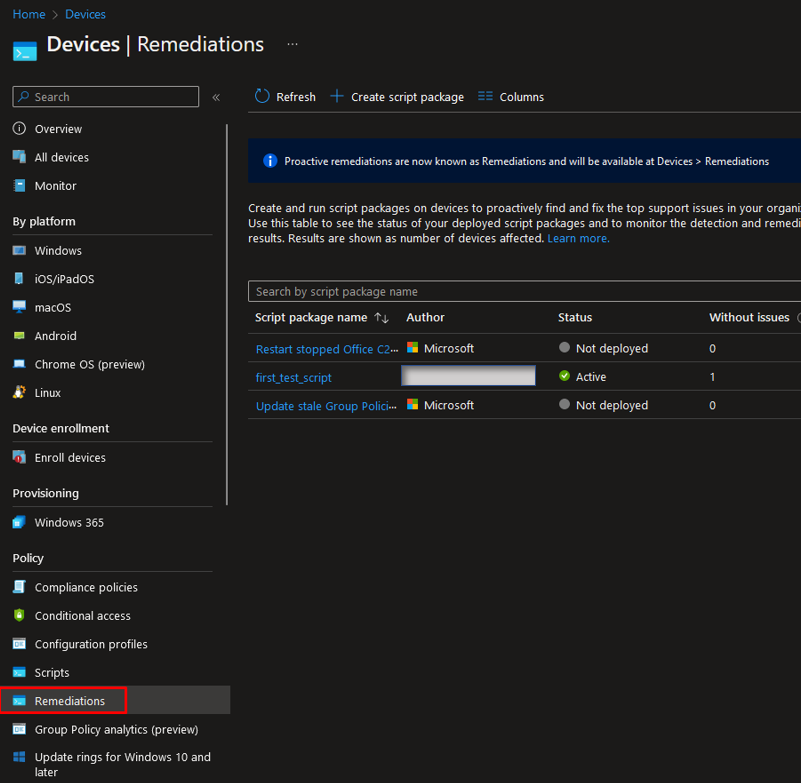Screen dimensions: 801x783
Task: Select Linux platform entry
Action: 48,393
